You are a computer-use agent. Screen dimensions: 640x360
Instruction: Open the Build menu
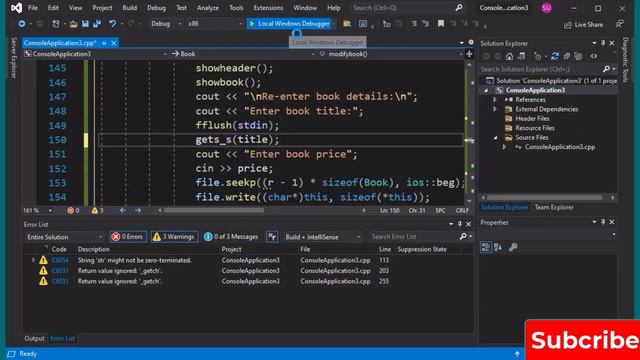[x=129, y=8]
